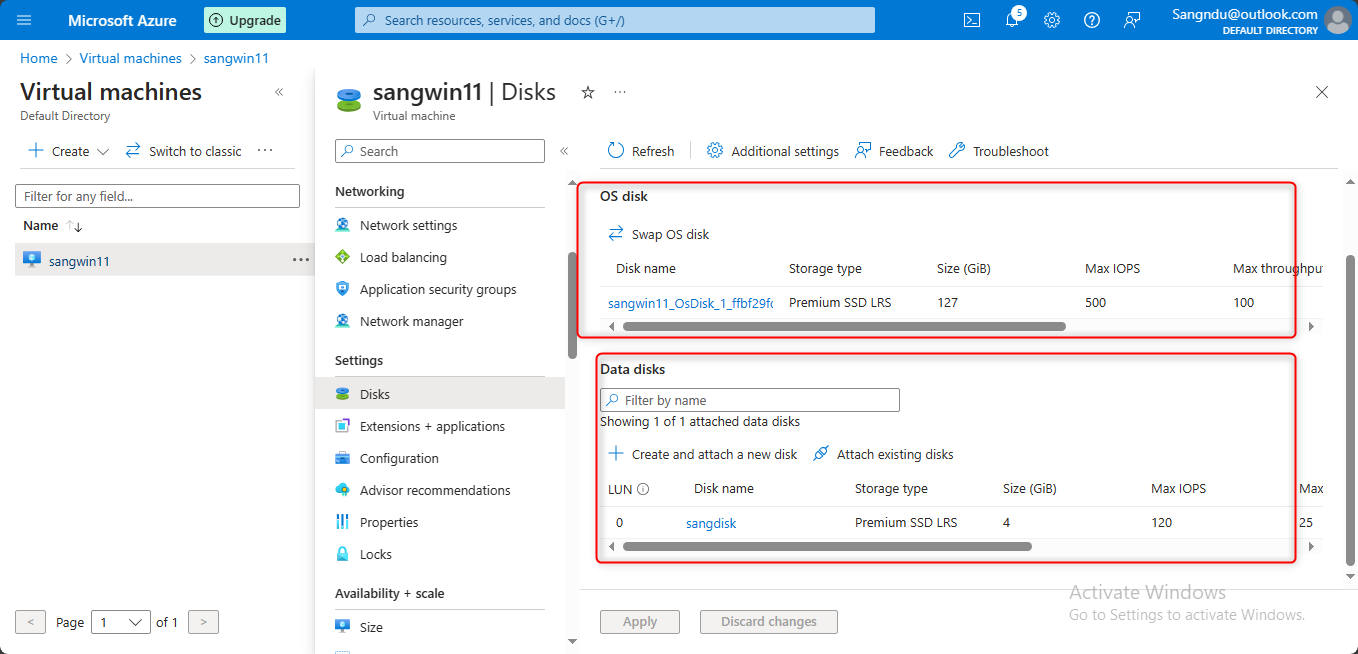Click the LUN info icon
Viewport: 1358px width, 654px height.
643,489
